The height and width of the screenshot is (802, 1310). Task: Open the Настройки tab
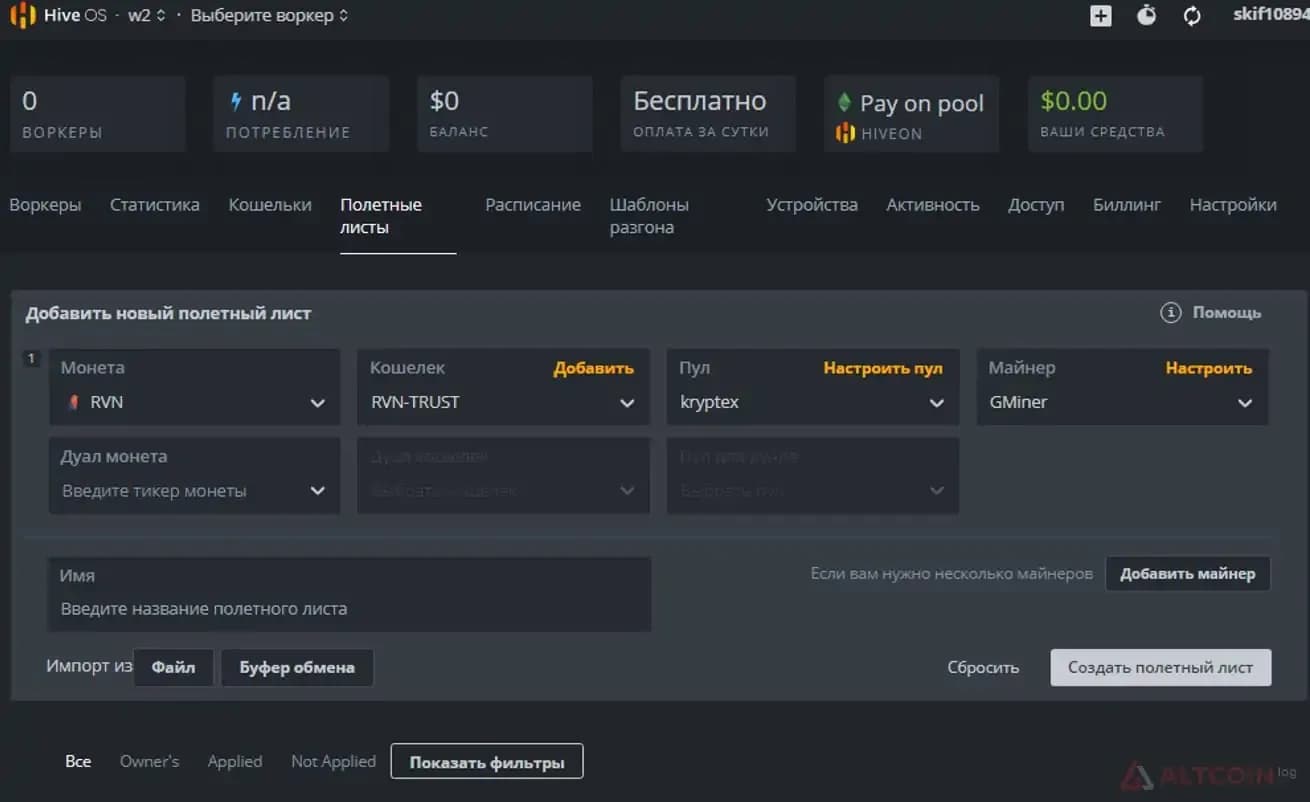pos(1233,205)
